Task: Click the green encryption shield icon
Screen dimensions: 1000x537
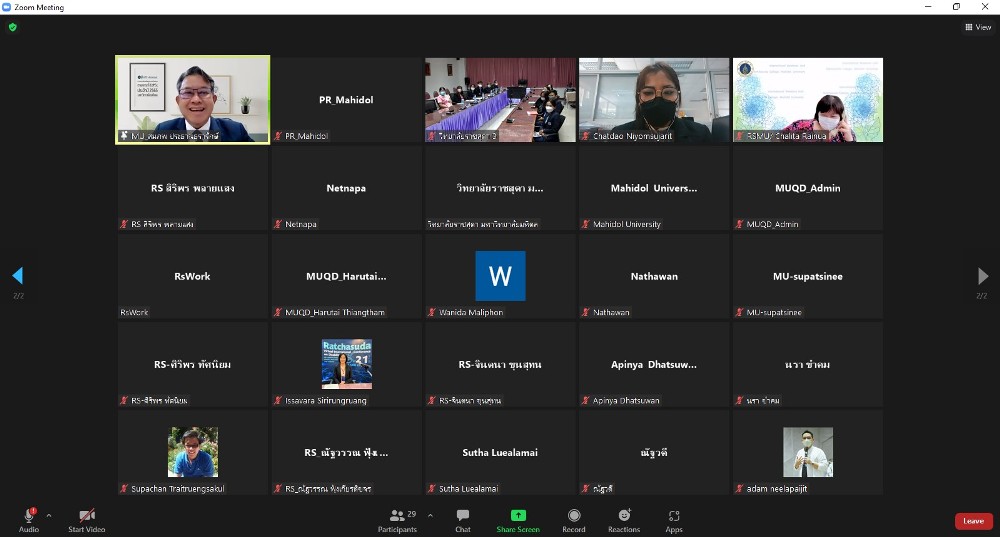Action: (13, 27)
